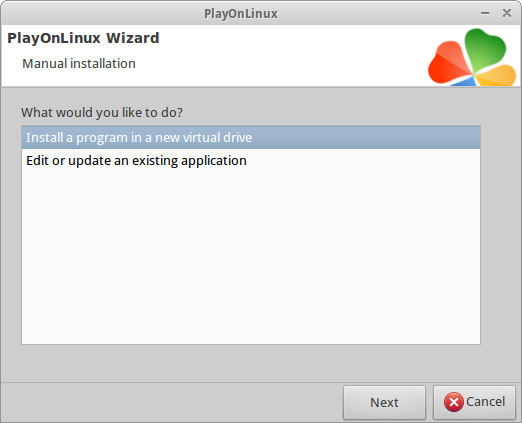Choose Edit or update an existing application
Screen dimensions: 522x423
coord(251,161)
